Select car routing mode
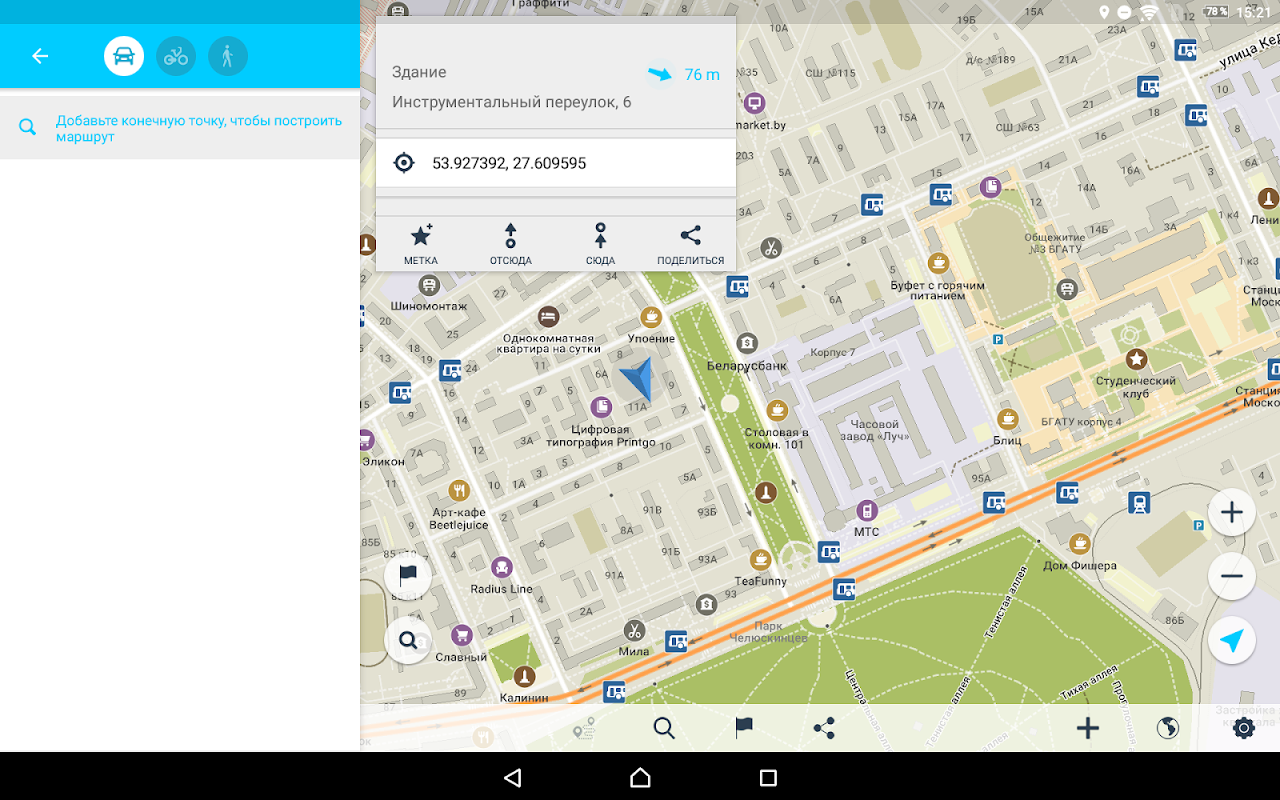 [124, 56]
